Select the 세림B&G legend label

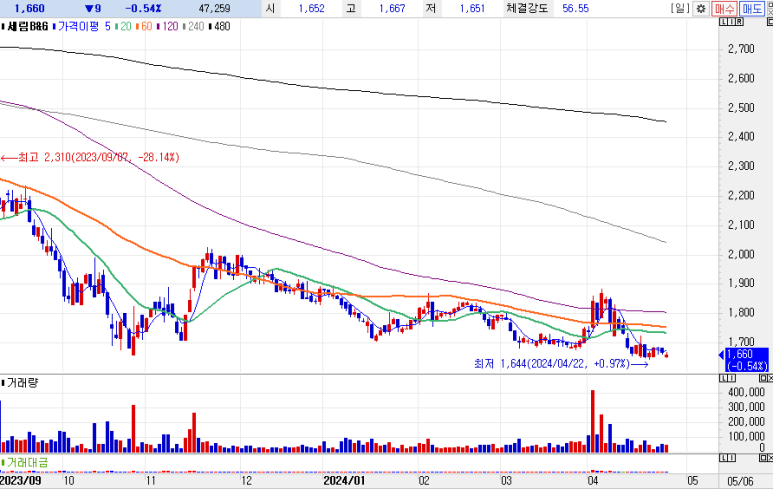coord(27,27)
